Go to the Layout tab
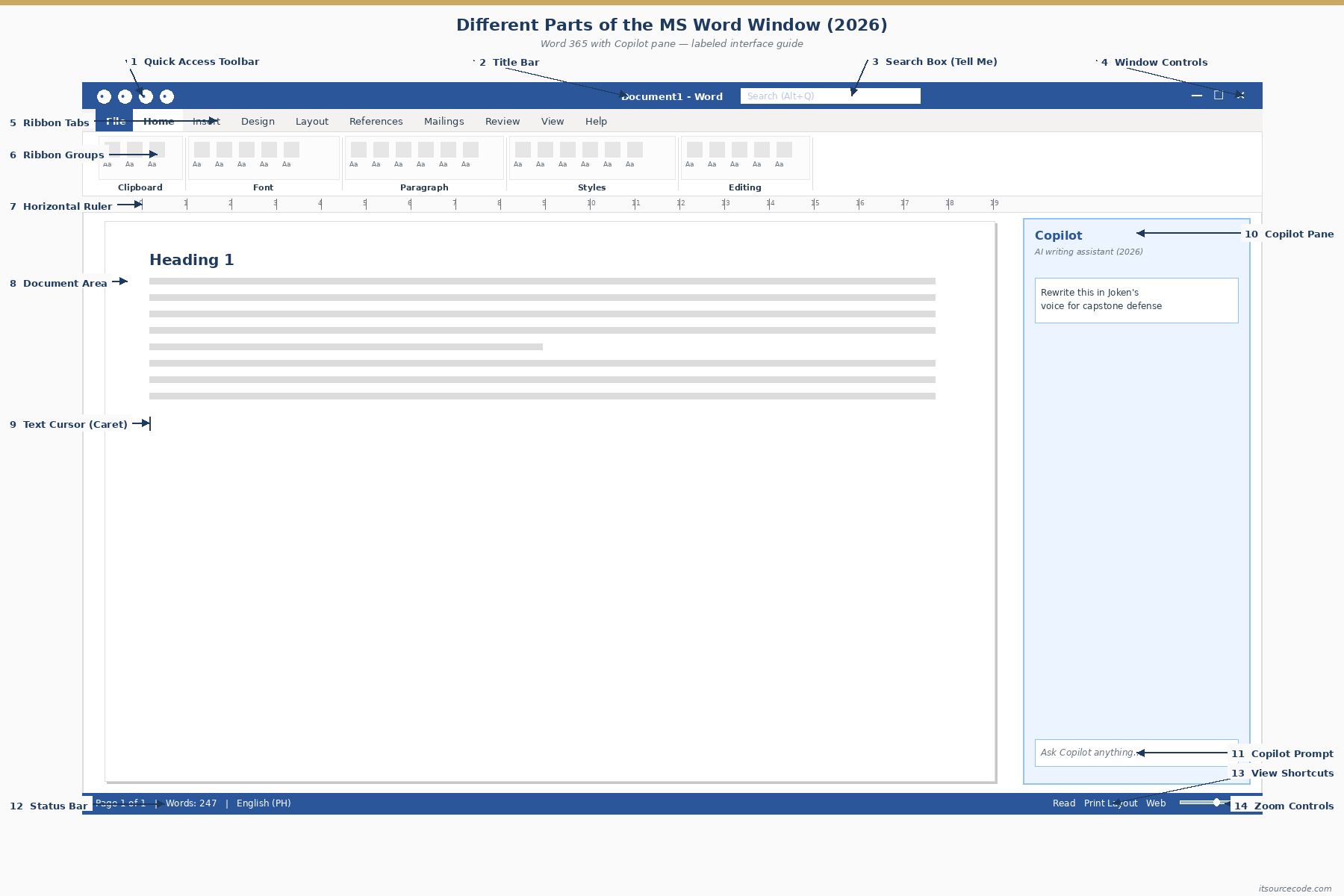 pyautogui.click(x=311, y=121)
